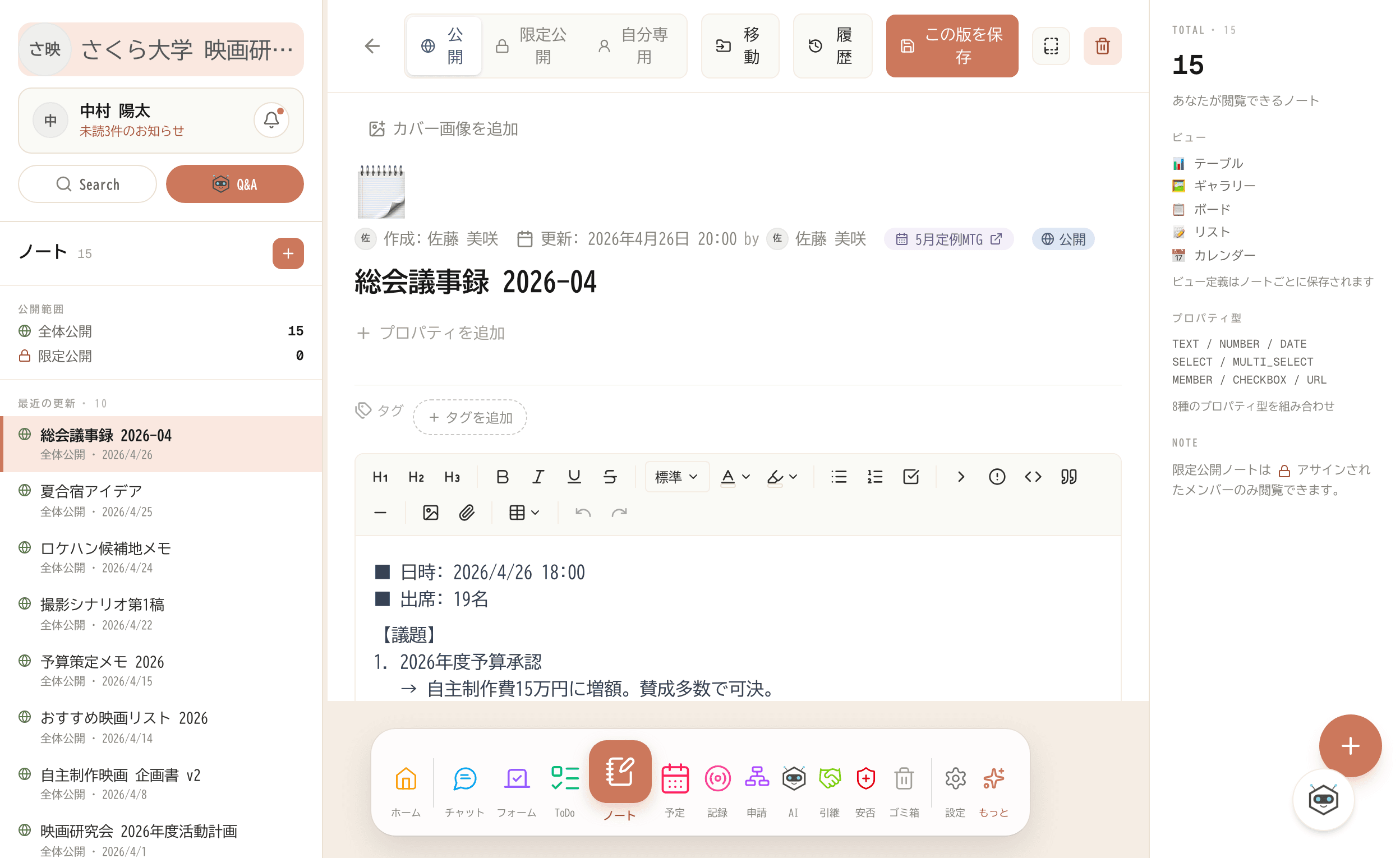Screen dimensions: 1400x858
Task: Open the highlight color picker
Action: pos(782,477)
